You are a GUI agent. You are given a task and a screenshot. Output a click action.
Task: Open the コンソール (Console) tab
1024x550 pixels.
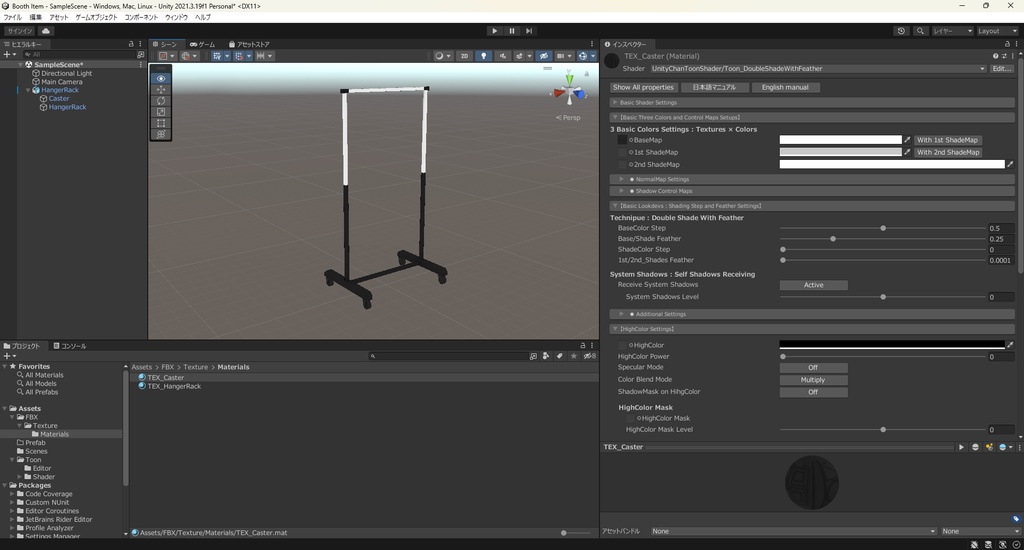click(70, 346)
